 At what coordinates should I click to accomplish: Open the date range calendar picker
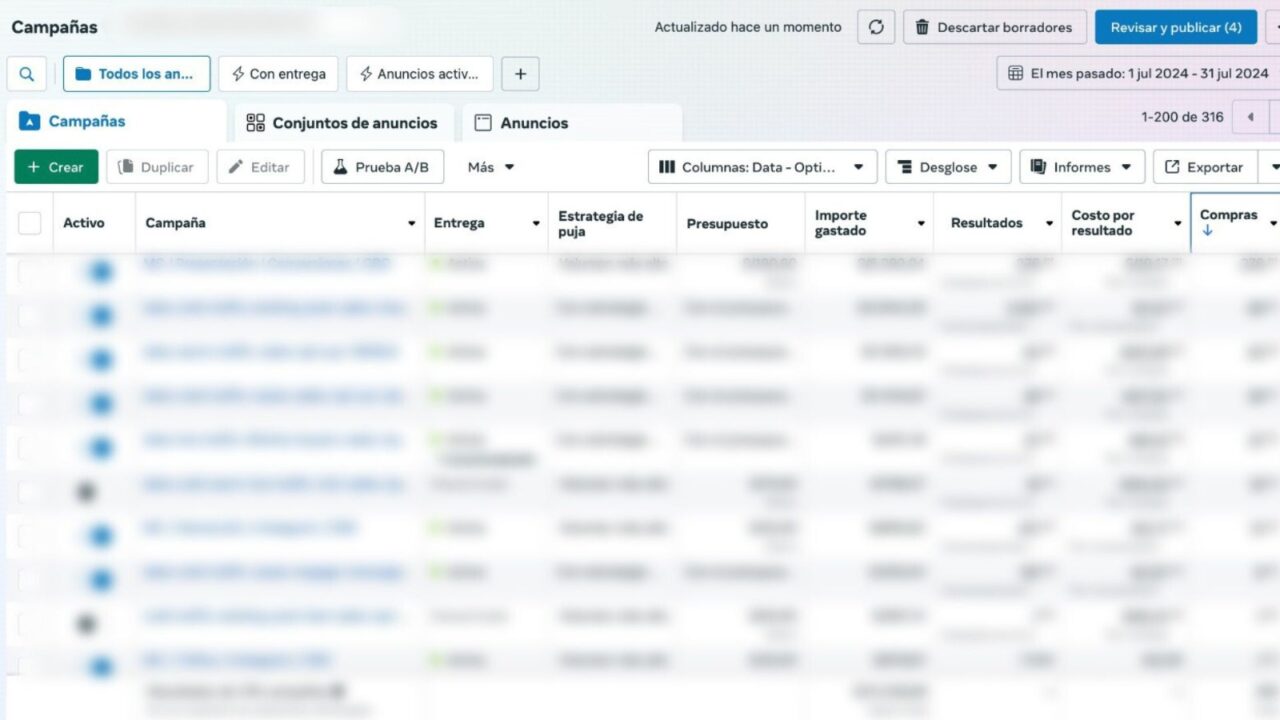click(x=1016, y=73)
